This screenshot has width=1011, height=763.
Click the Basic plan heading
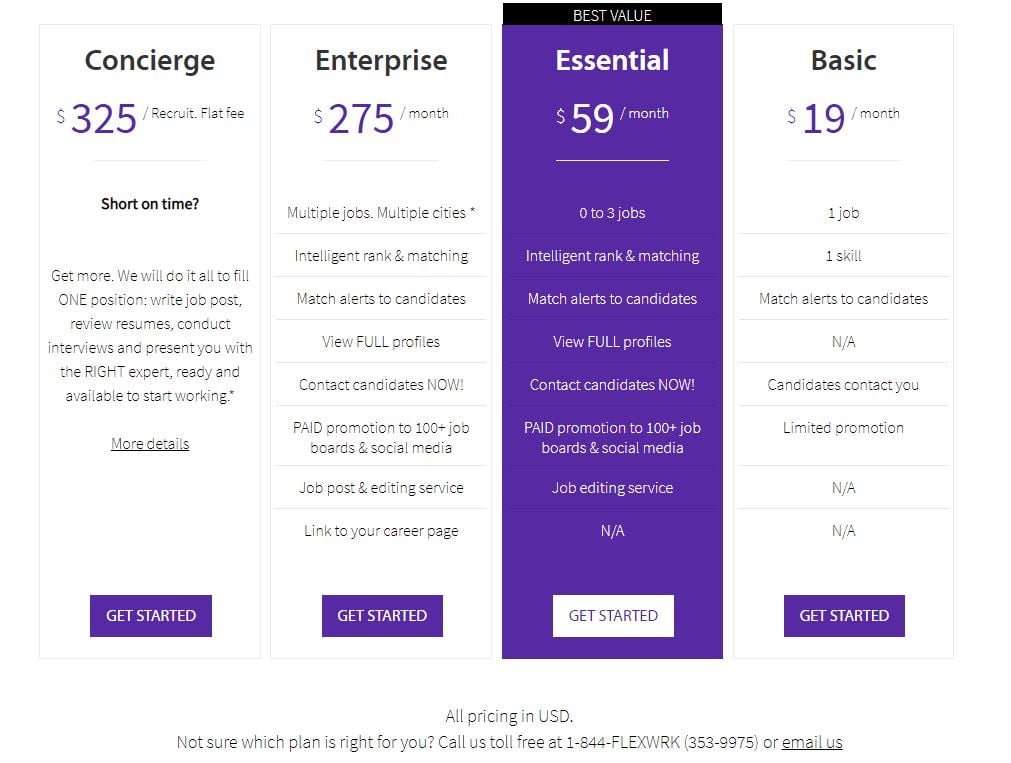[x=843, y=61]
